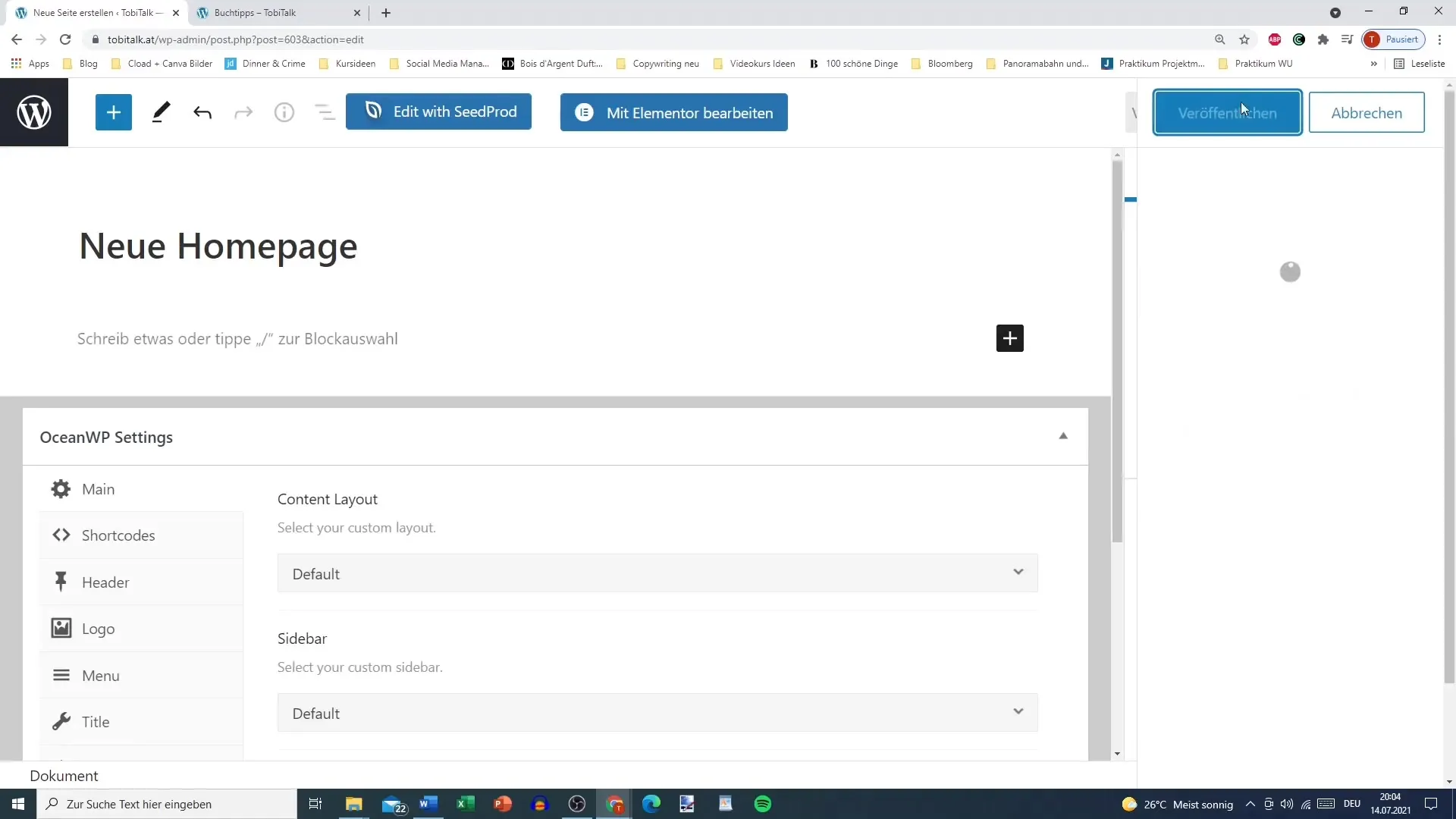
Task: Select the Main settings tab
Action: coord(141,489)
